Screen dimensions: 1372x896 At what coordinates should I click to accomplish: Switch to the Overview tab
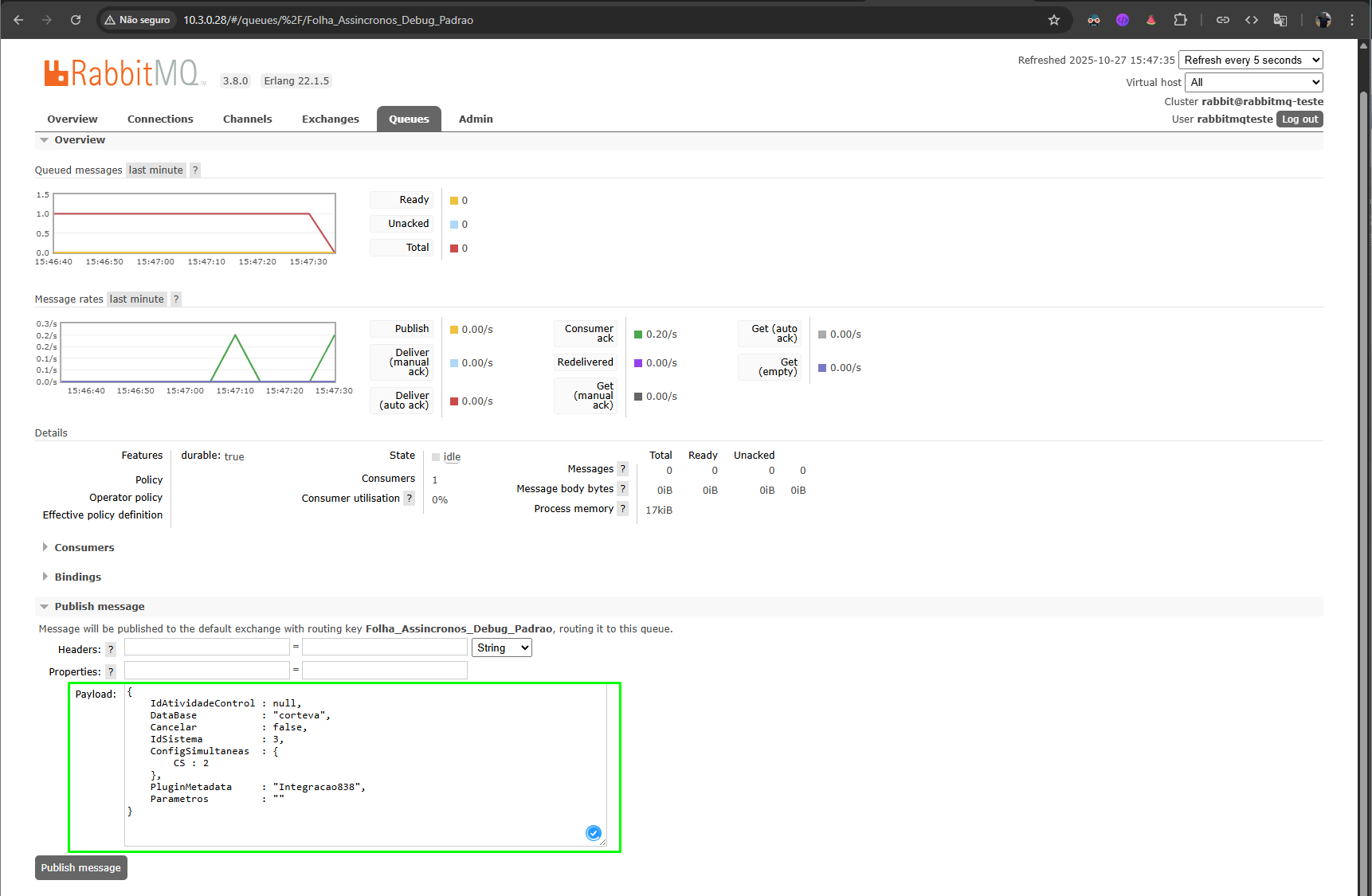(73, 119)
